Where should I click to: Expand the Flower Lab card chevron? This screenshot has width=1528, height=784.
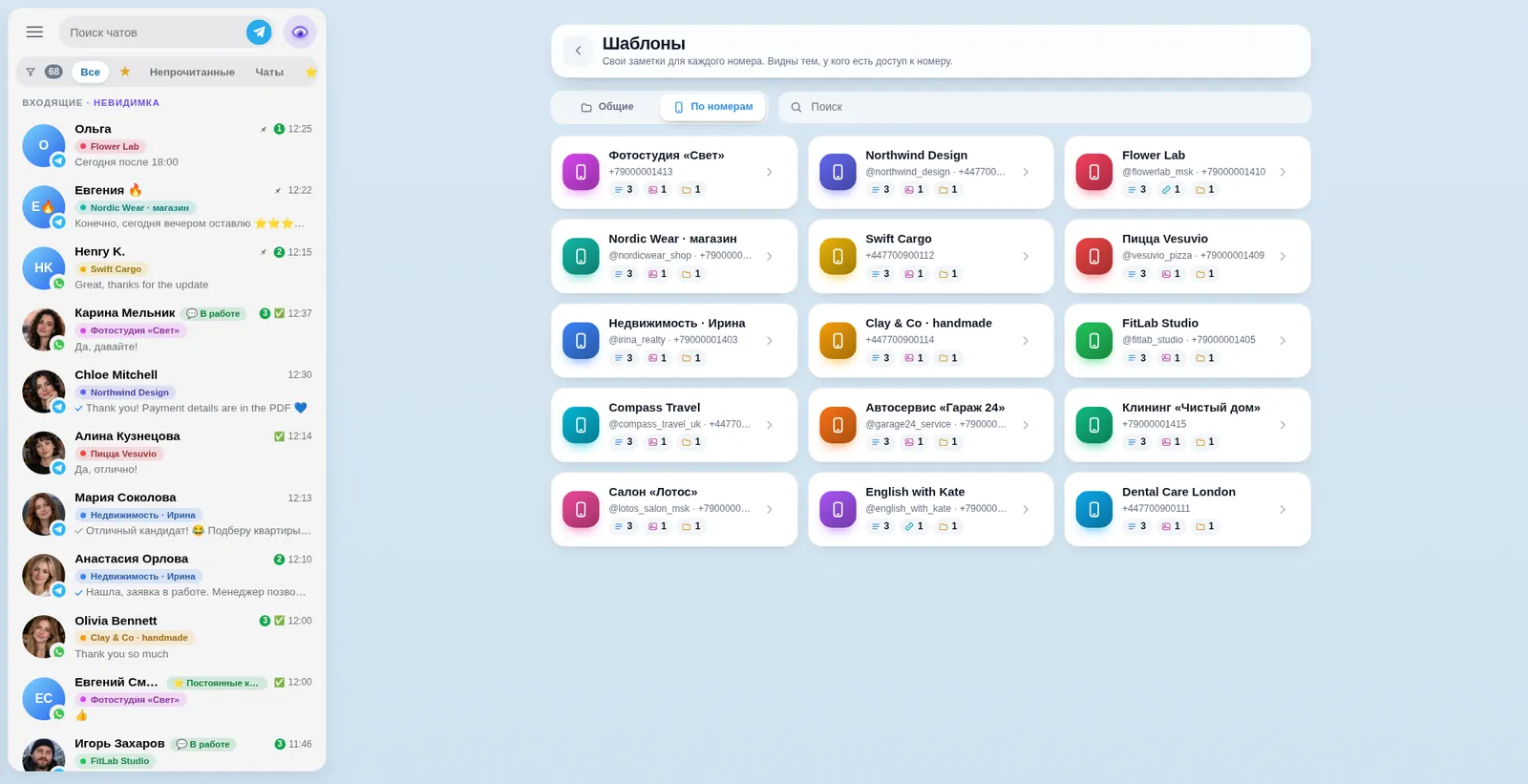(1283, 172)
